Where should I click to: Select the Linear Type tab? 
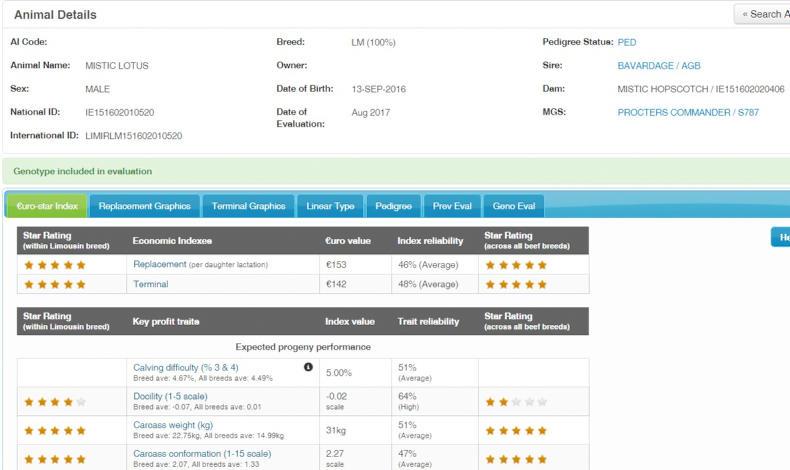click(x=330, y=206)
